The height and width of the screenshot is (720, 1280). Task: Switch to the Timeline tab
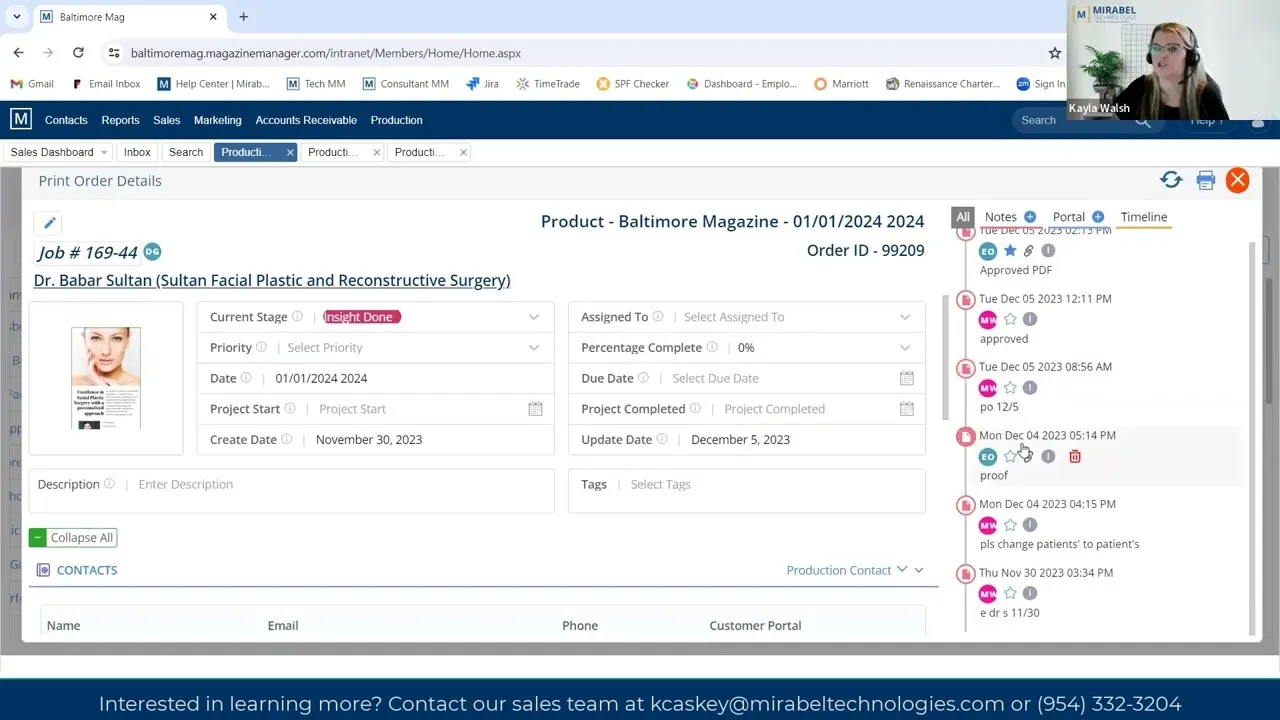[1143, 217]
